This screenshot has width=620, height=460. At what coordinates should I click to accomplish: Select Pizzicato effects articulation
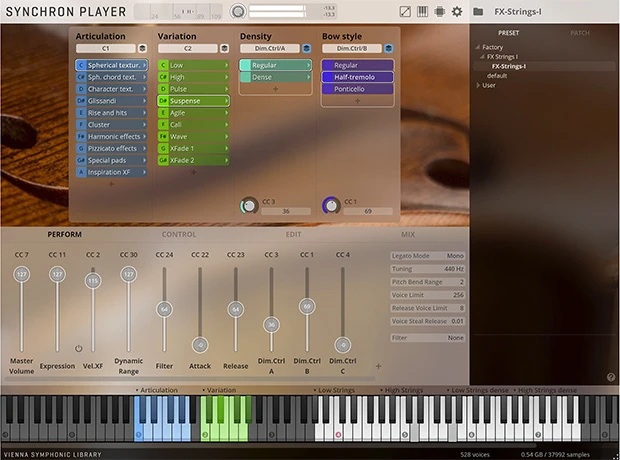point(112,148)
